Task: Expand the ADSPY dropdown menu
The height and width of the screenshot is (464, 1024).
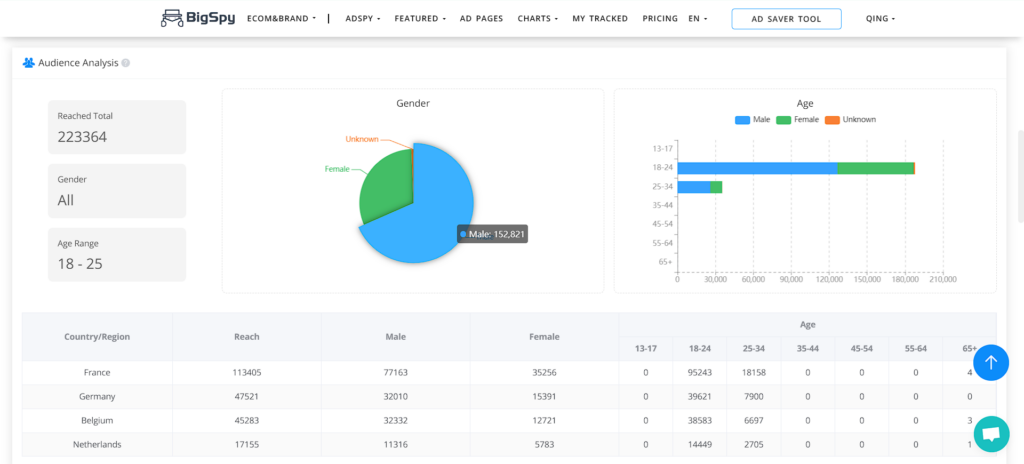Action: pos(362,18)
